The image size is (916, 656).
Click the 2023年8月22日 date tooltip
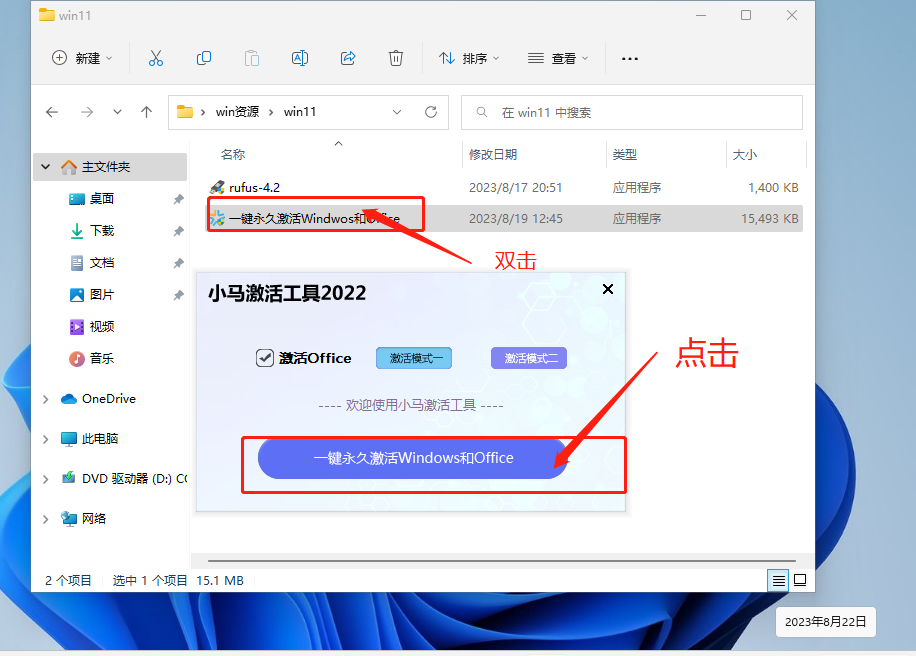point(825,622)
